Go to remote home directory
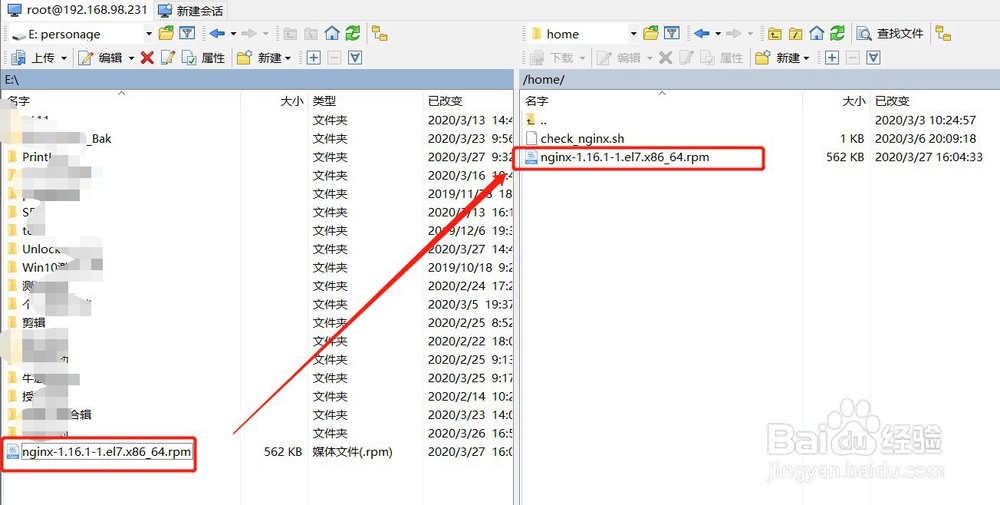 point(816,33)
